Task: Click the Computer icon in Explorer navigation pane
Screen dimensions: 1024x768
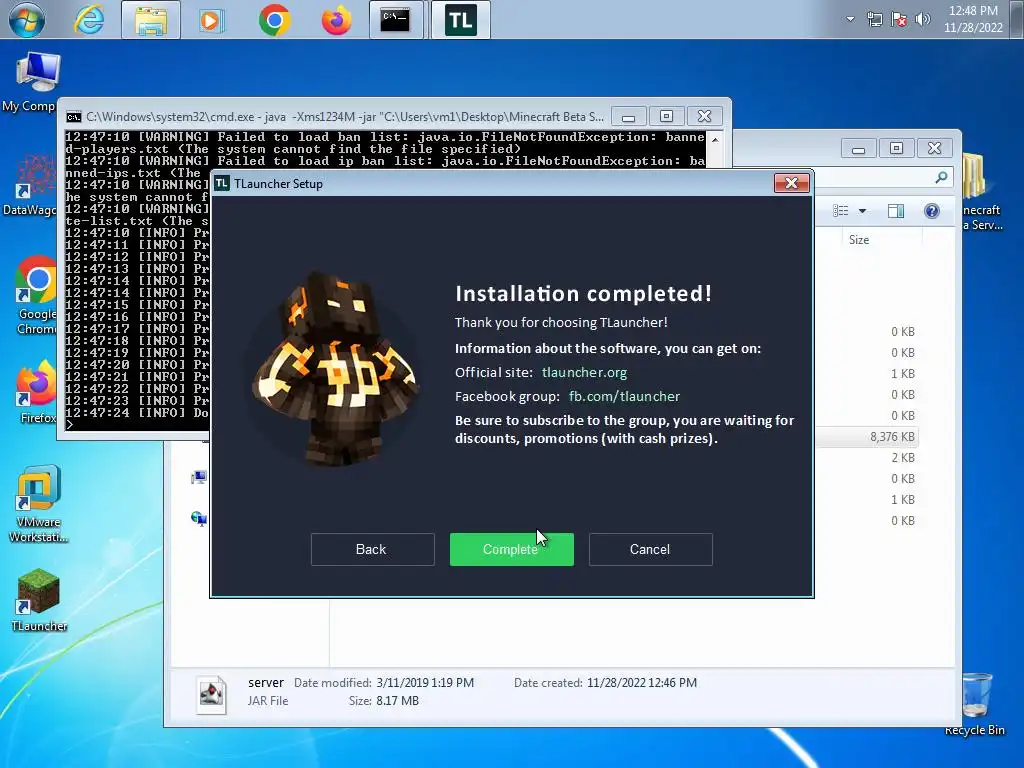Action: 199,478
